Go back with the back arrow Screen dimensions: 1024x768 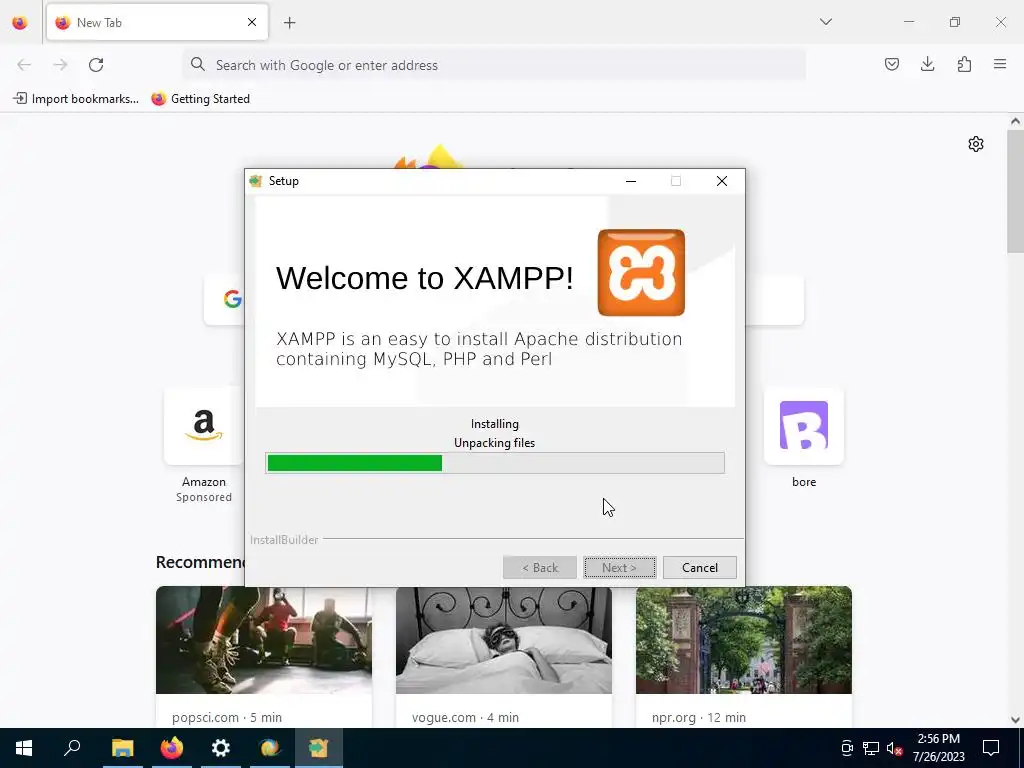coord(24,65)
